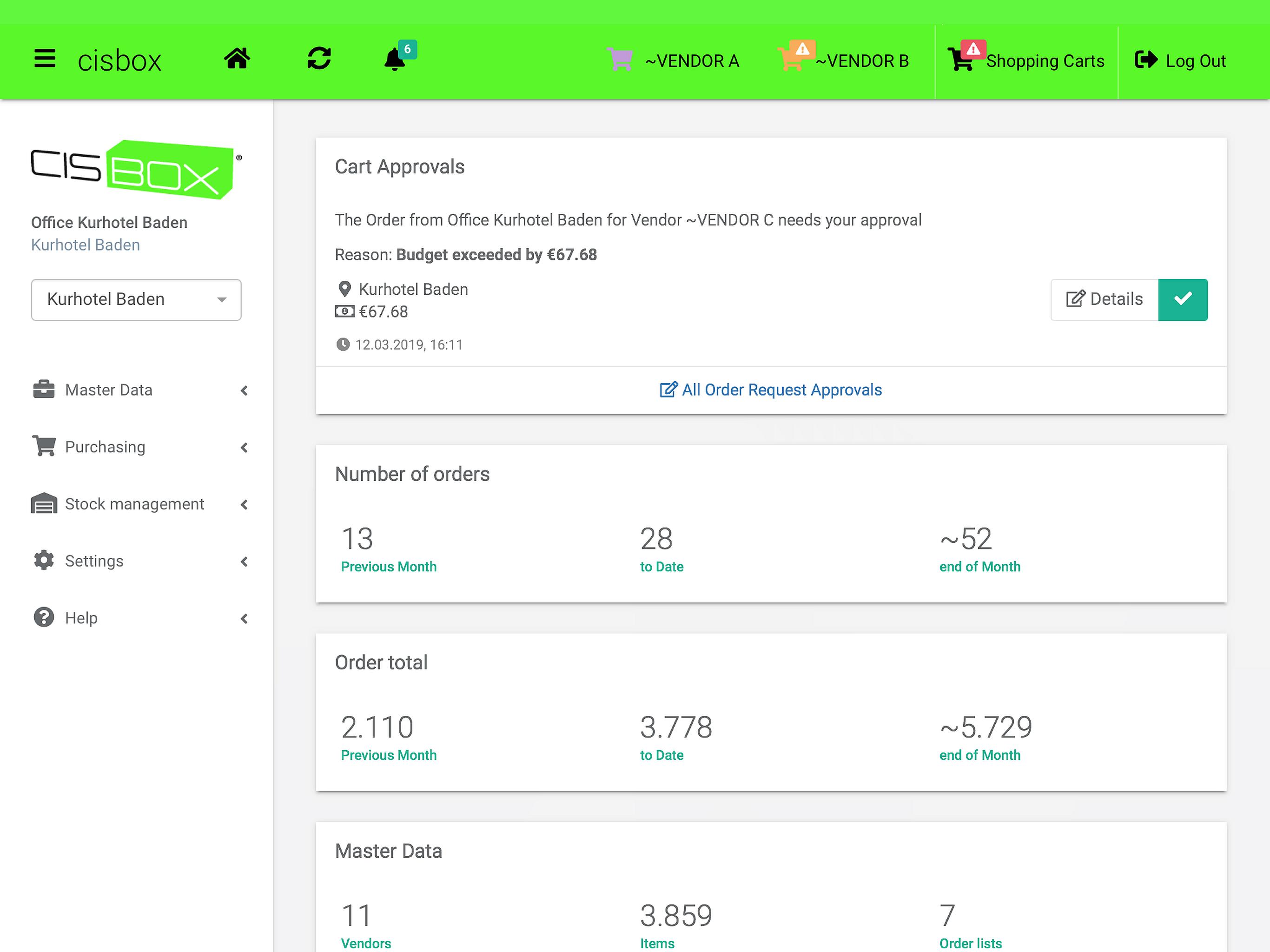Expand the Master Data sidebar menu

(x=108, y=390)
